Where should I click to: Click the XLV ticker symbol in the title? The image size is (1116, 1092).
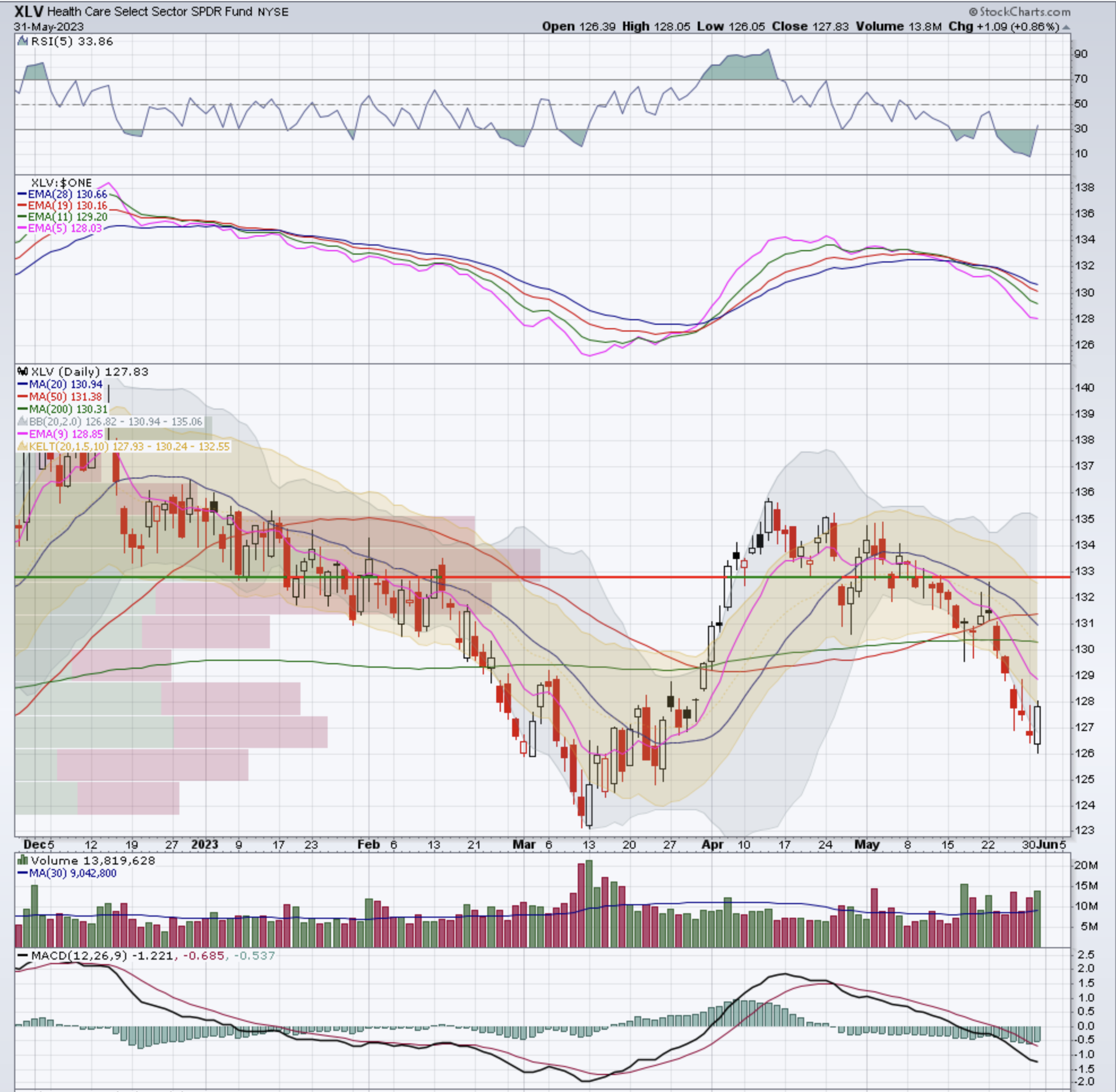(29, 11)
